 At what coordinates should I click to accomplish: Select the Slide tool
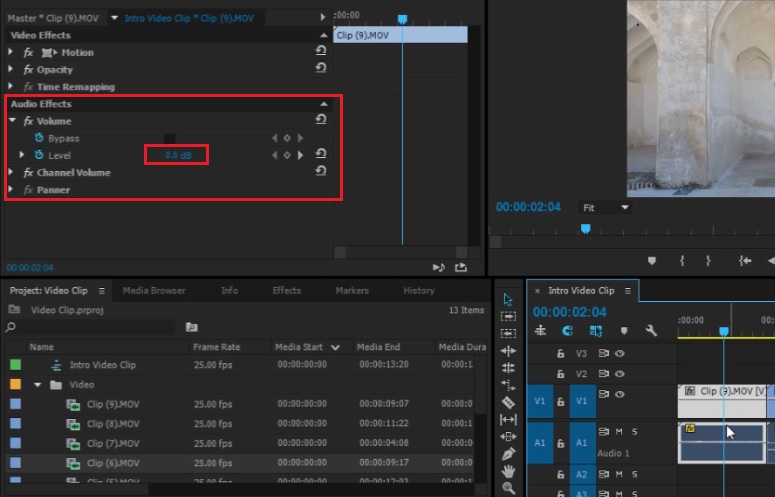pos(508,436)
